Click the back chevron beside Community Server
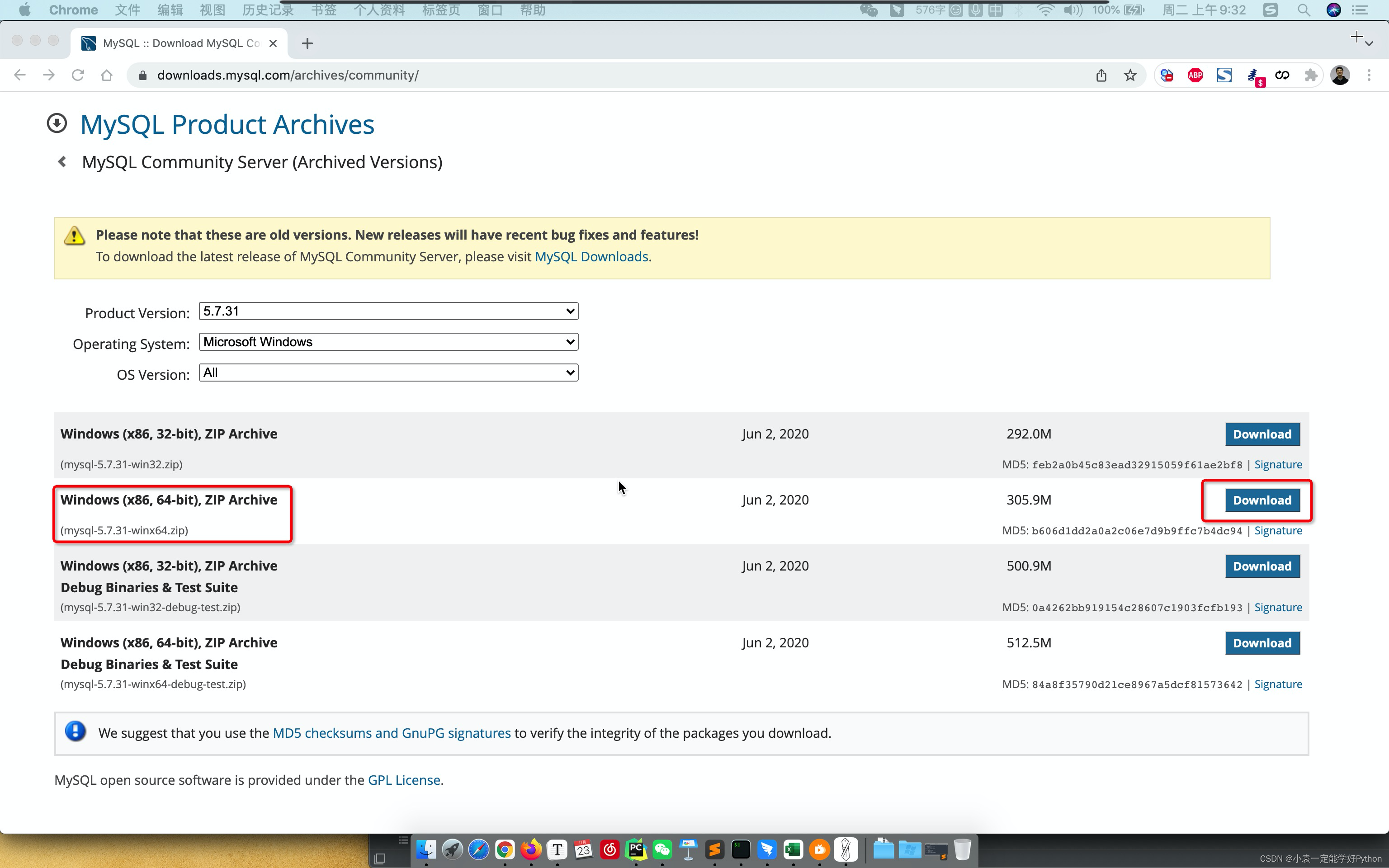 coord(62,162)
